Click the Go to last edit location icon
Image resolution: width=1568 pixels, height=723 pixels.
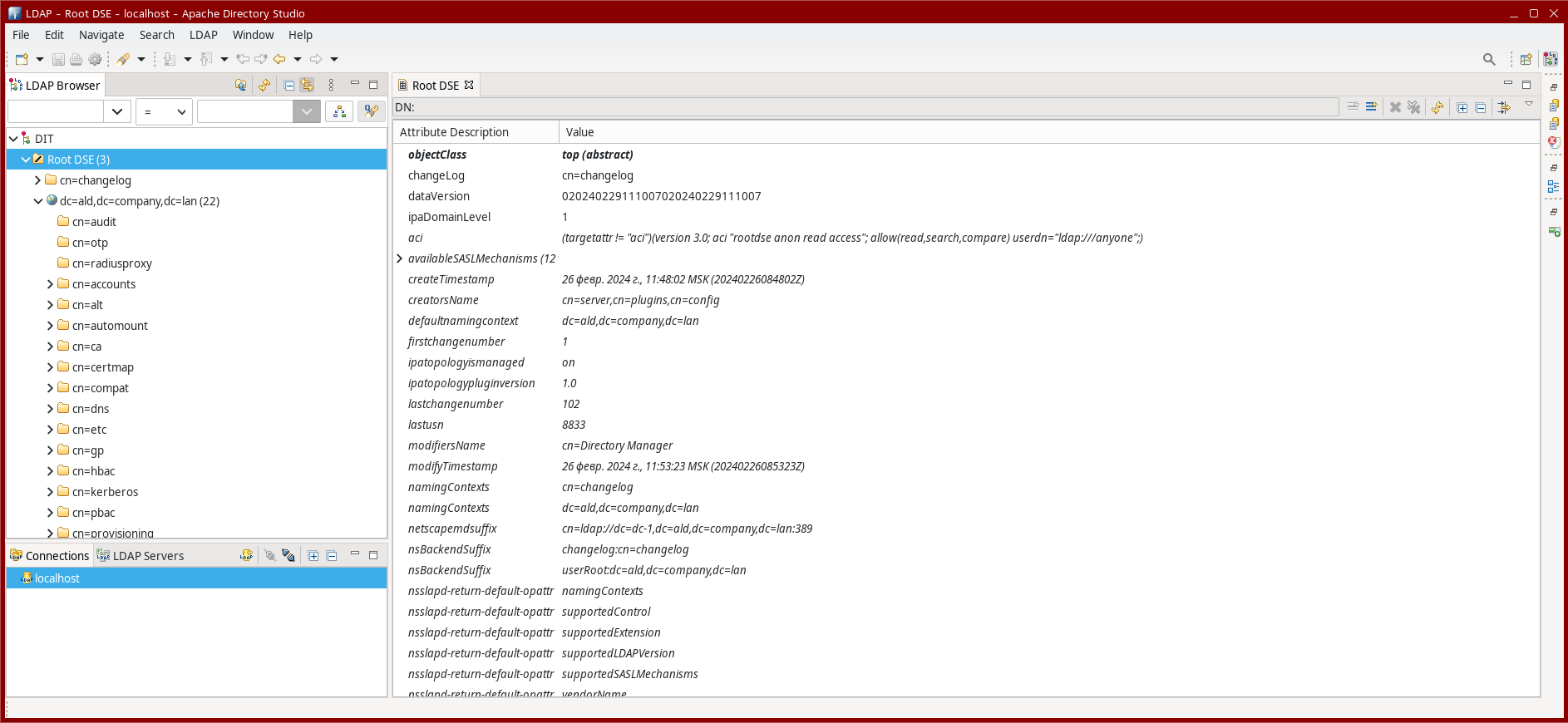click(x=243, y=59)
